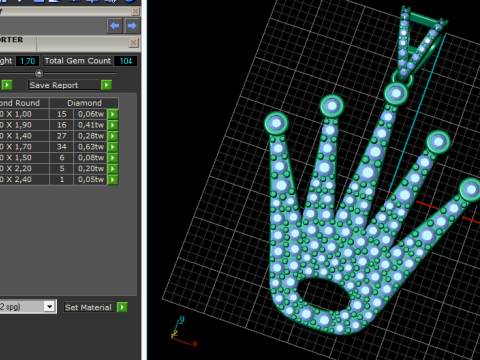Click the weight cell 0,63tw

click(91, 147)
